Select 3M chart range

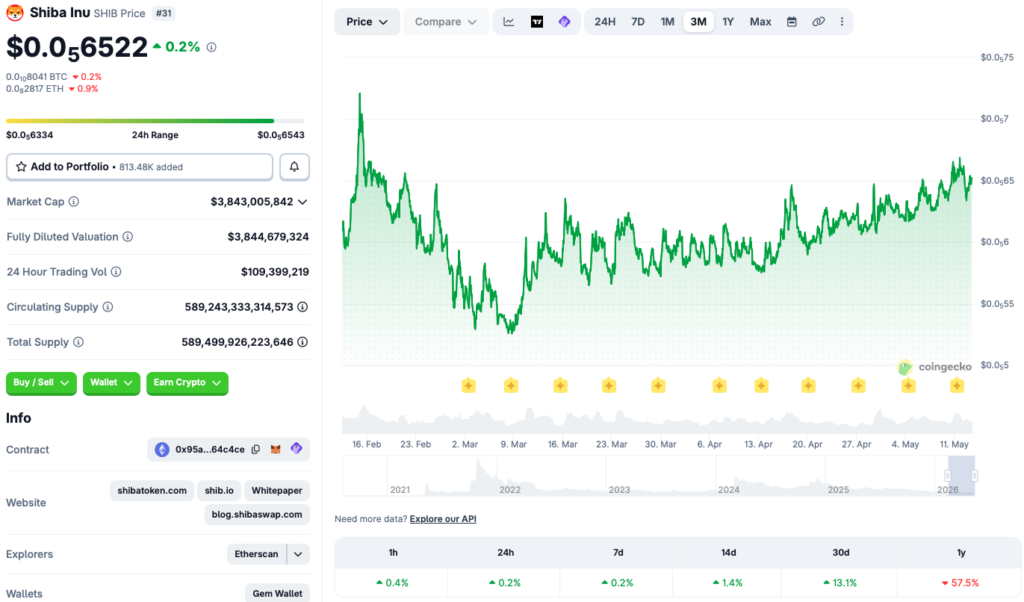(x=698, y=22)
